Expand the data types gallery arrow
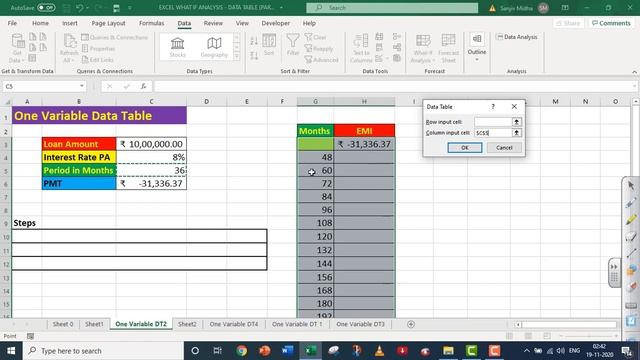 (237, 57)
